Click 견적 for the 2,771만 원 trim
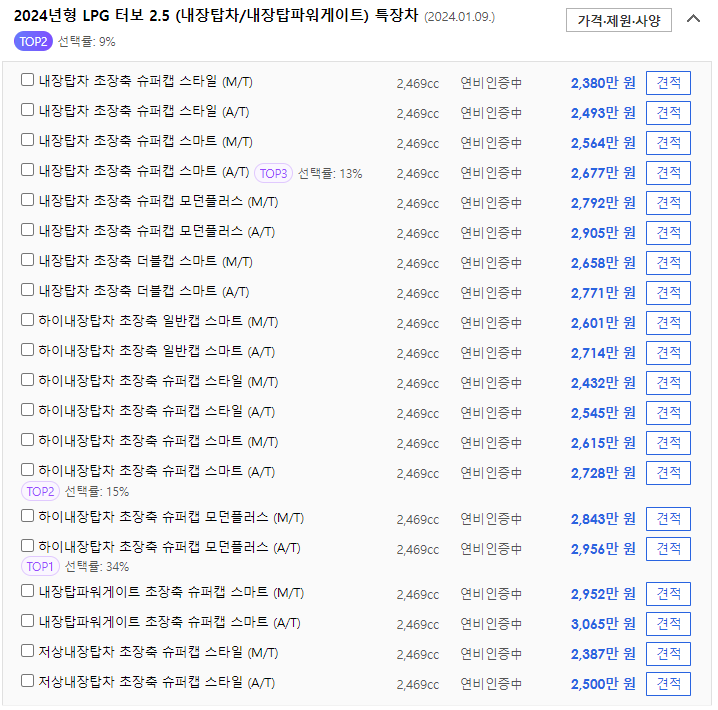The width and height of the screenshot is (718, 710). point(668,293)
